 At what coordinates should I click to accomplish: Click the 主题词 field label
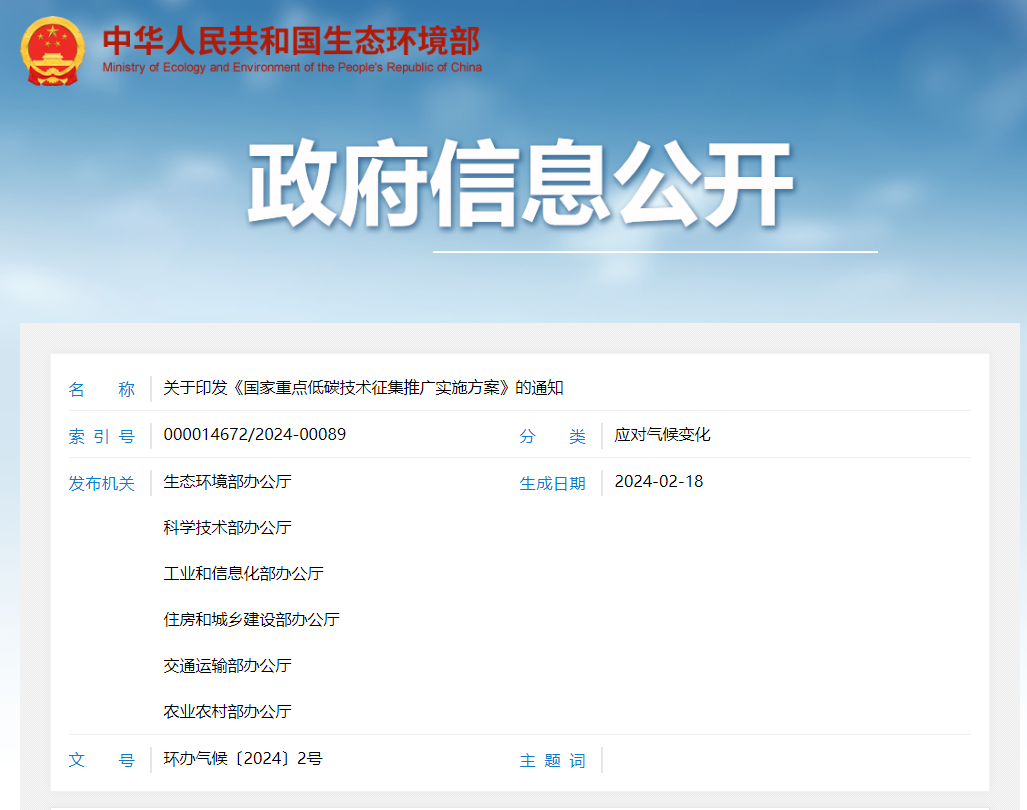pyautogui.click(x=552, y=760)
